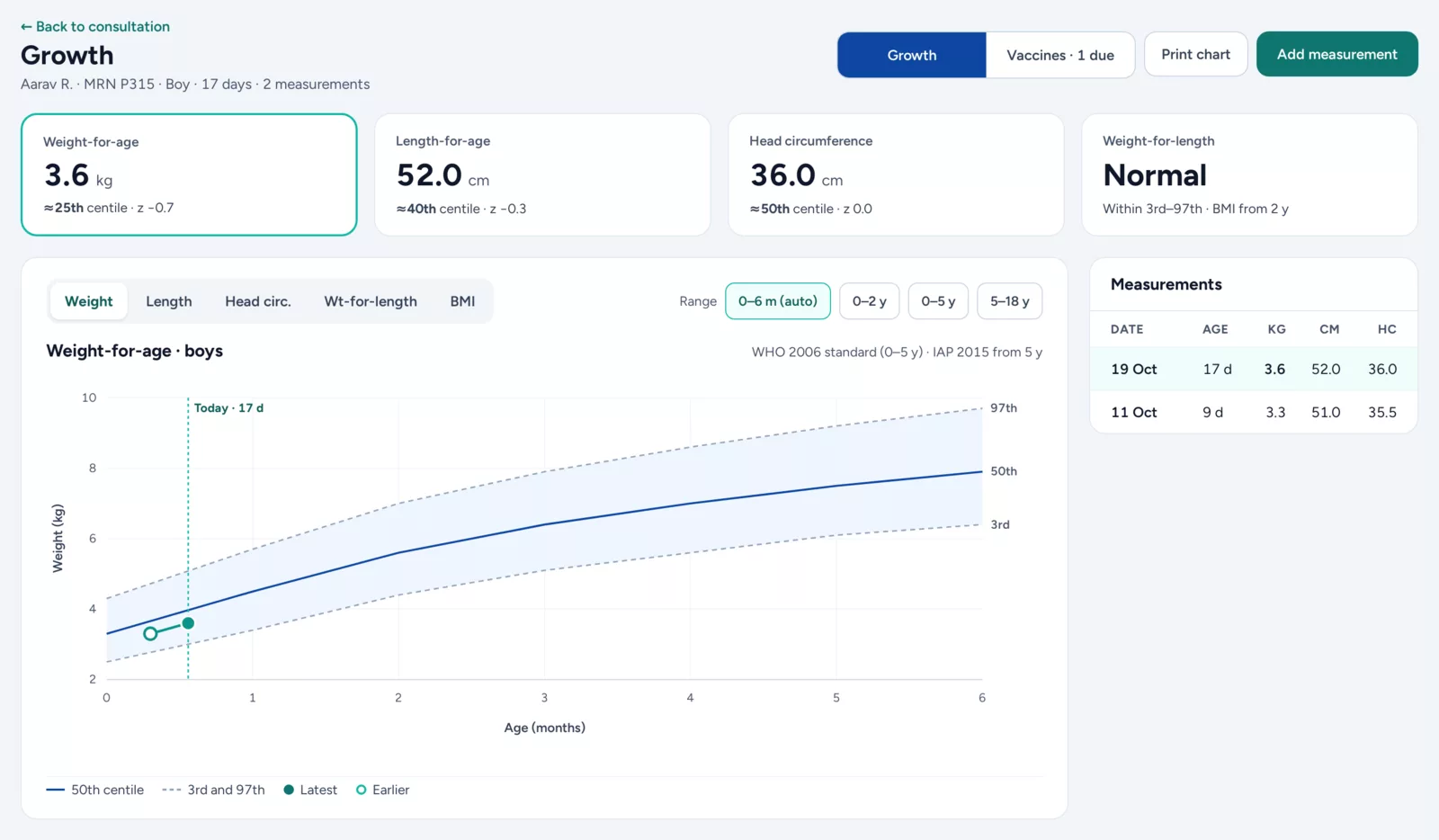Image resolution: width=1439 pixels, height=840 pixels.
Task: Open the Head circumference summary card
Action: 896,174
